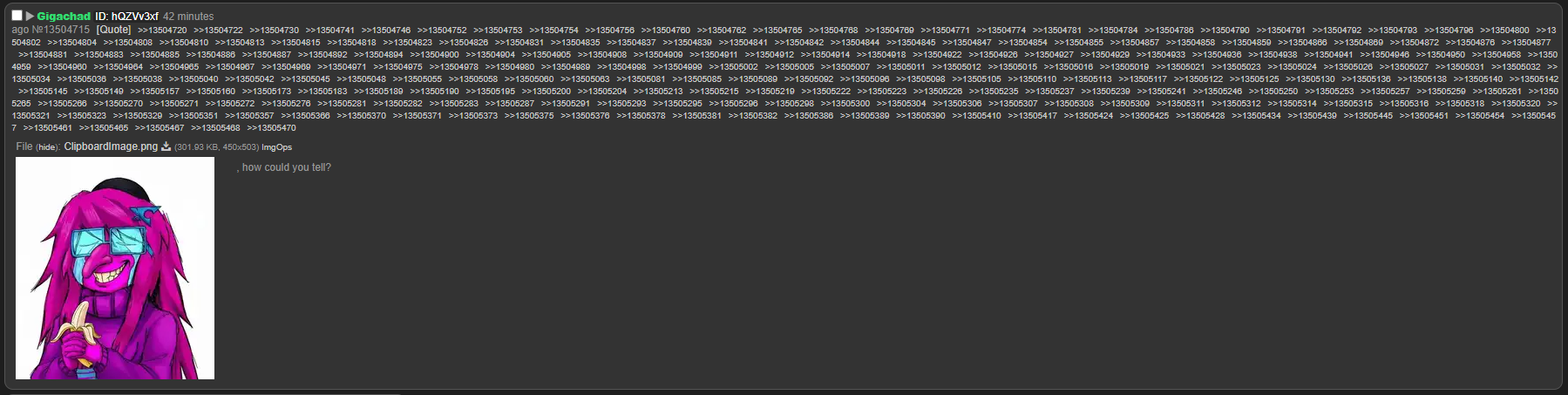Expand the pink-haired character thumbnail
The height and width of the screenshot is (395, 1568).
point(115,268)
